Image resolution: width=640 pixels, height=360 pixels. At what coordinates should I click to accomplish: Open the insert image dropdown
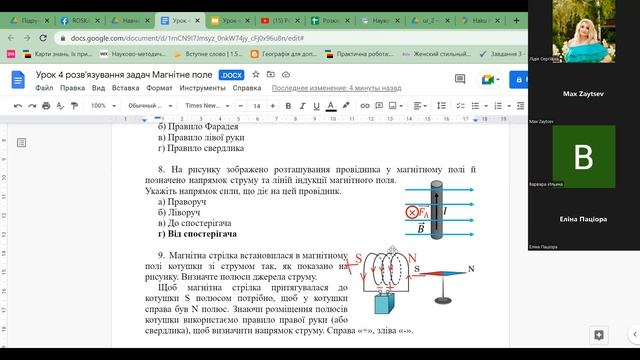396,106
